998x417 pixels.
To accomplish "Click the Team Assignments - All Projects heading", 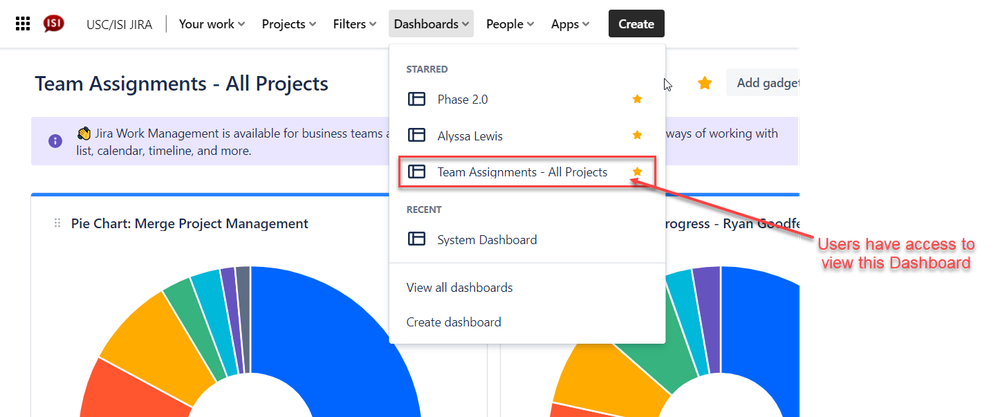I will point(181,83).
